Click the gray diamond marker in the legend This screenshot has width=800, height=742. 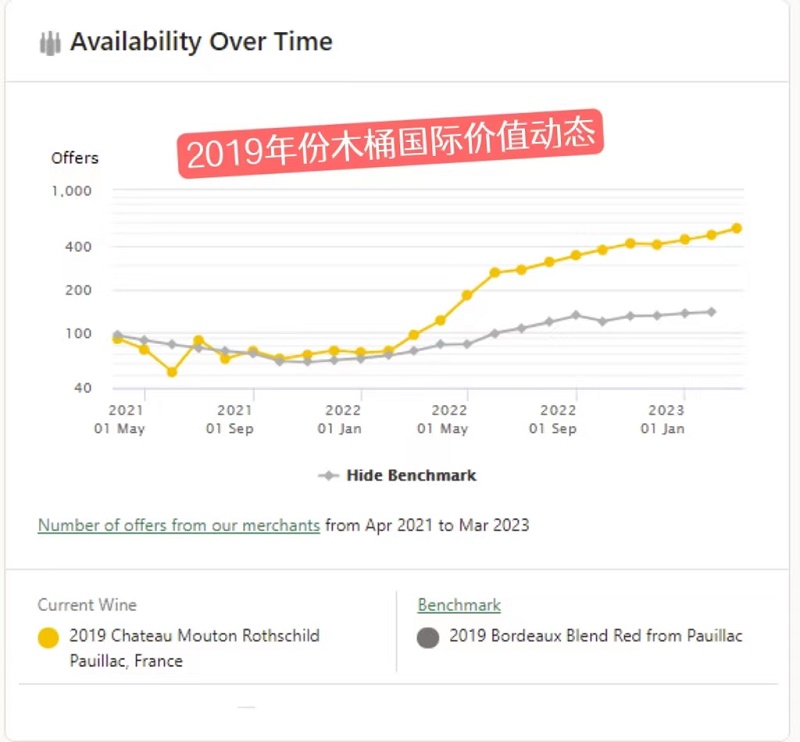[x=329, y=476]
